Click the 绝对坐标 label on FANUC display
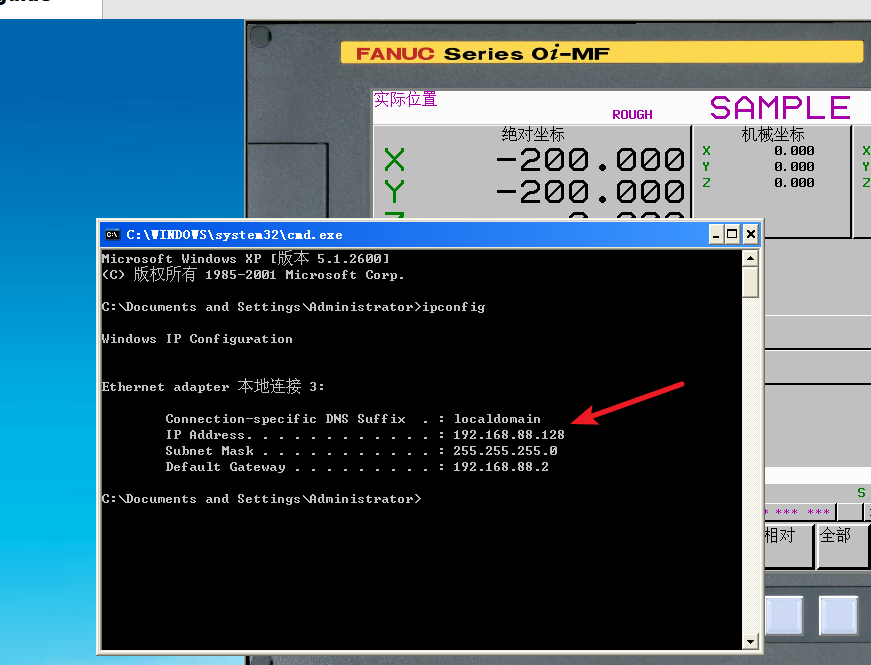This screenshot has height=665, width=871. coord(533,134)
